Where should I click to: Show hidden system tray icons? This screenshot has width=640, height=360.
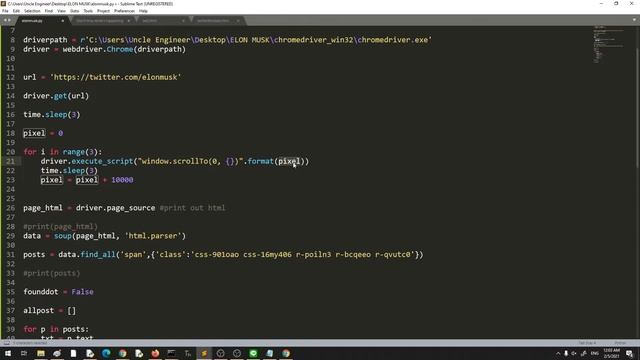point(558,353)
